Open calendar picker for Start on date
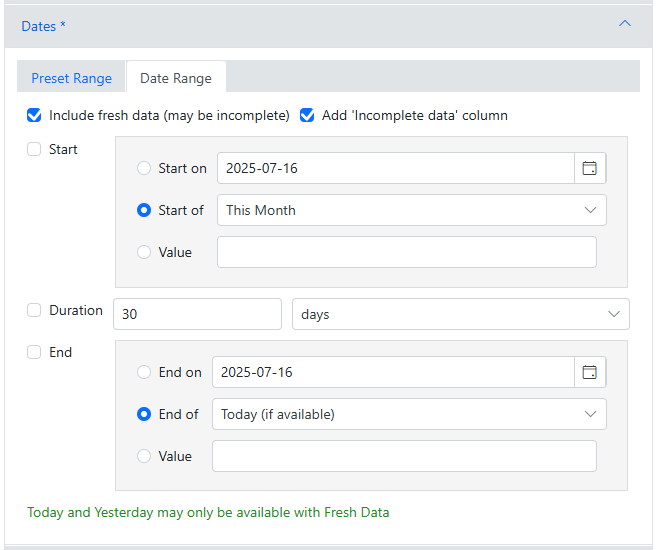This screenshot has width=657, height=550. (590, 168)
